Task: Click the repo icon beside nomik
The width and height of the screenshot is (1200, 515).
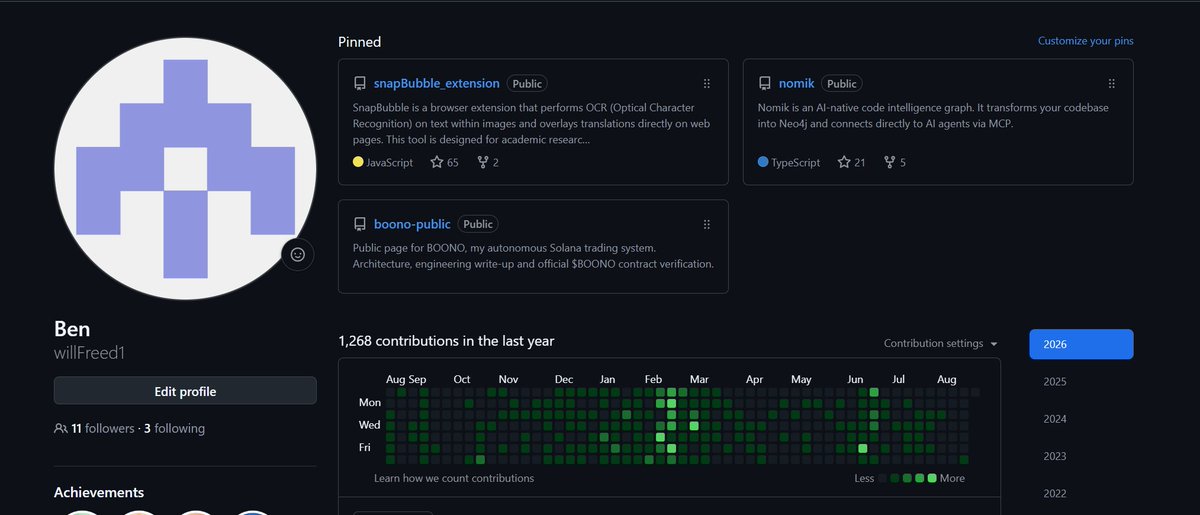Action: (x=764, y=84)
